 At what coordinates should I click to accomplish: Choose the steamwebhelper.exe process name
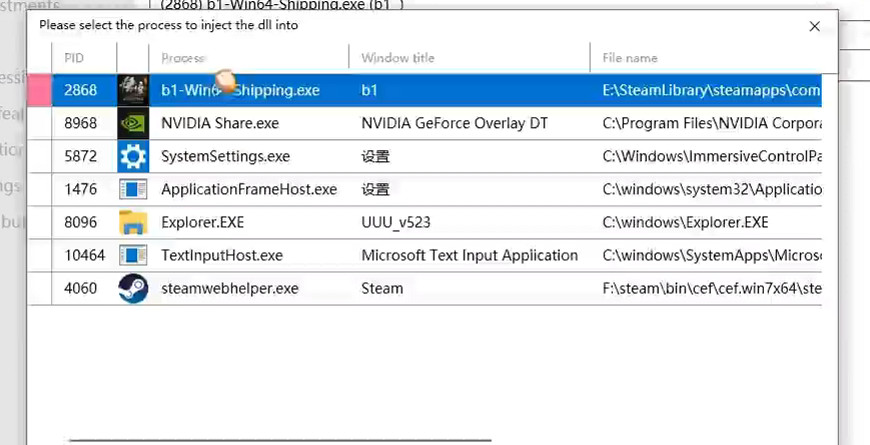229,288
